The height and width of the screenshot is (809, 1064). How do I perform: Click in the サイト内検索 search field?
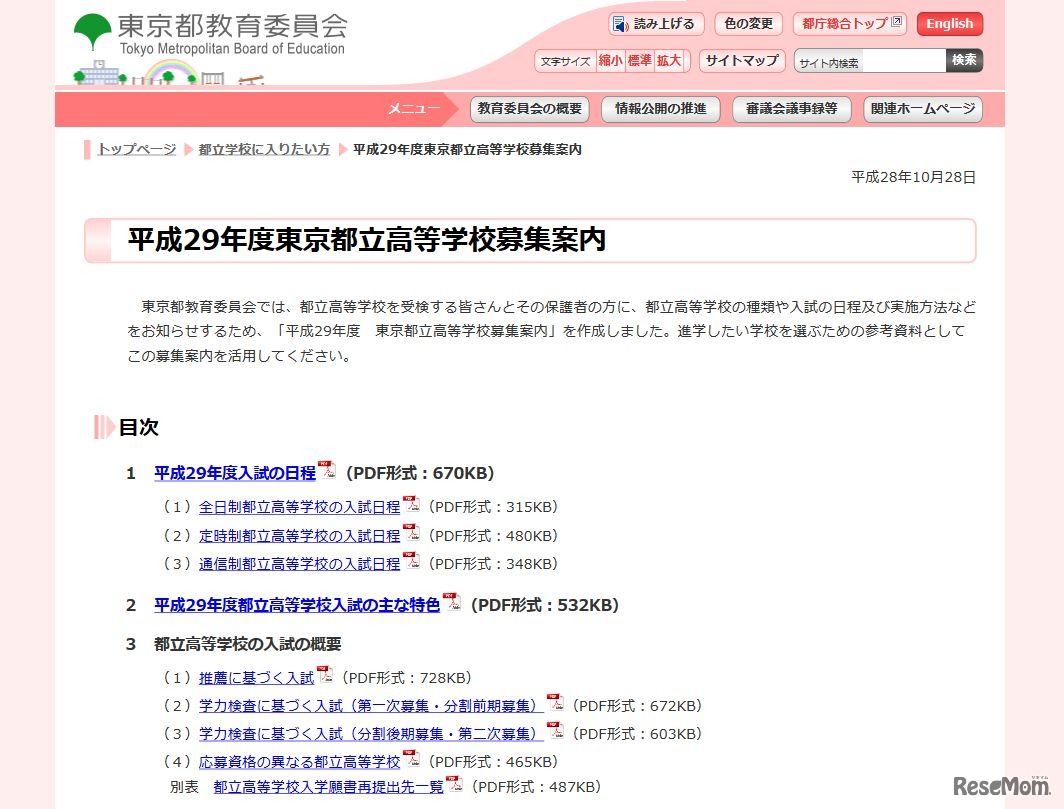pos(869,62)
